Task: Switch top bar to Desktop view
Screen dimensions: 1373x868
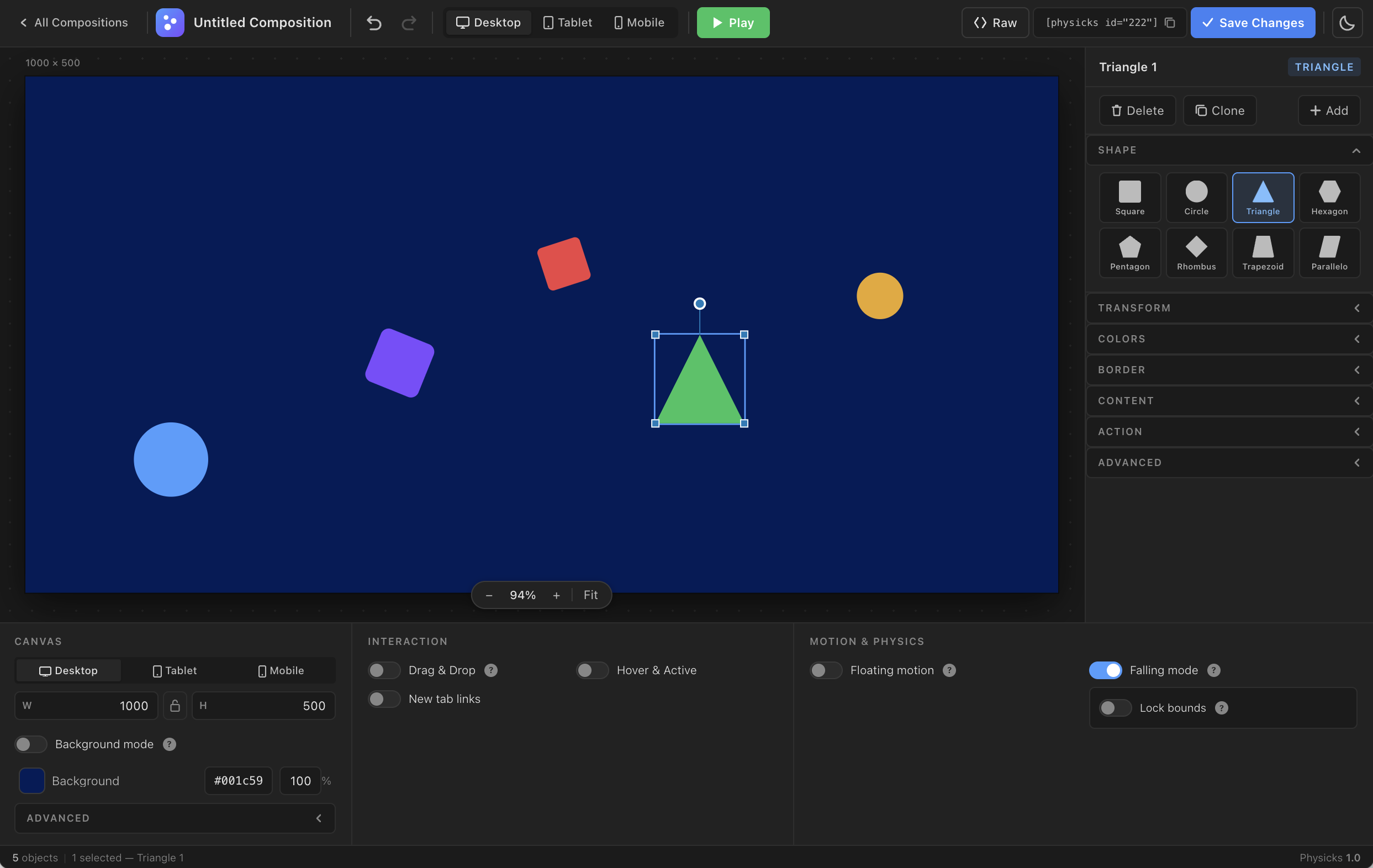Action: tap(488, 23)
